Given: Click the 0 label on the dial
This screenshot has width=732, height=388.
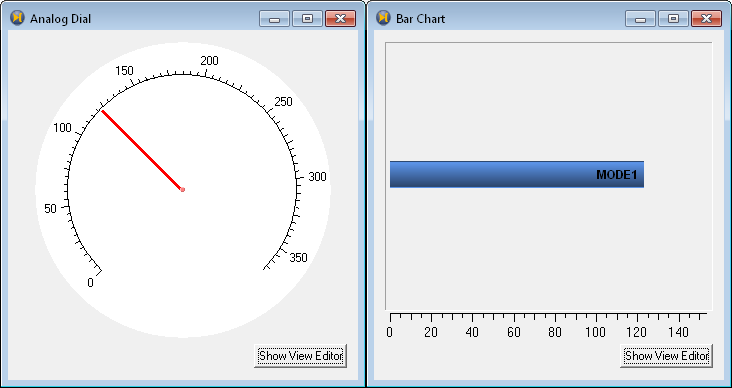Looking at the screenshot, I should pyautogui.click(x=91, y=283).
